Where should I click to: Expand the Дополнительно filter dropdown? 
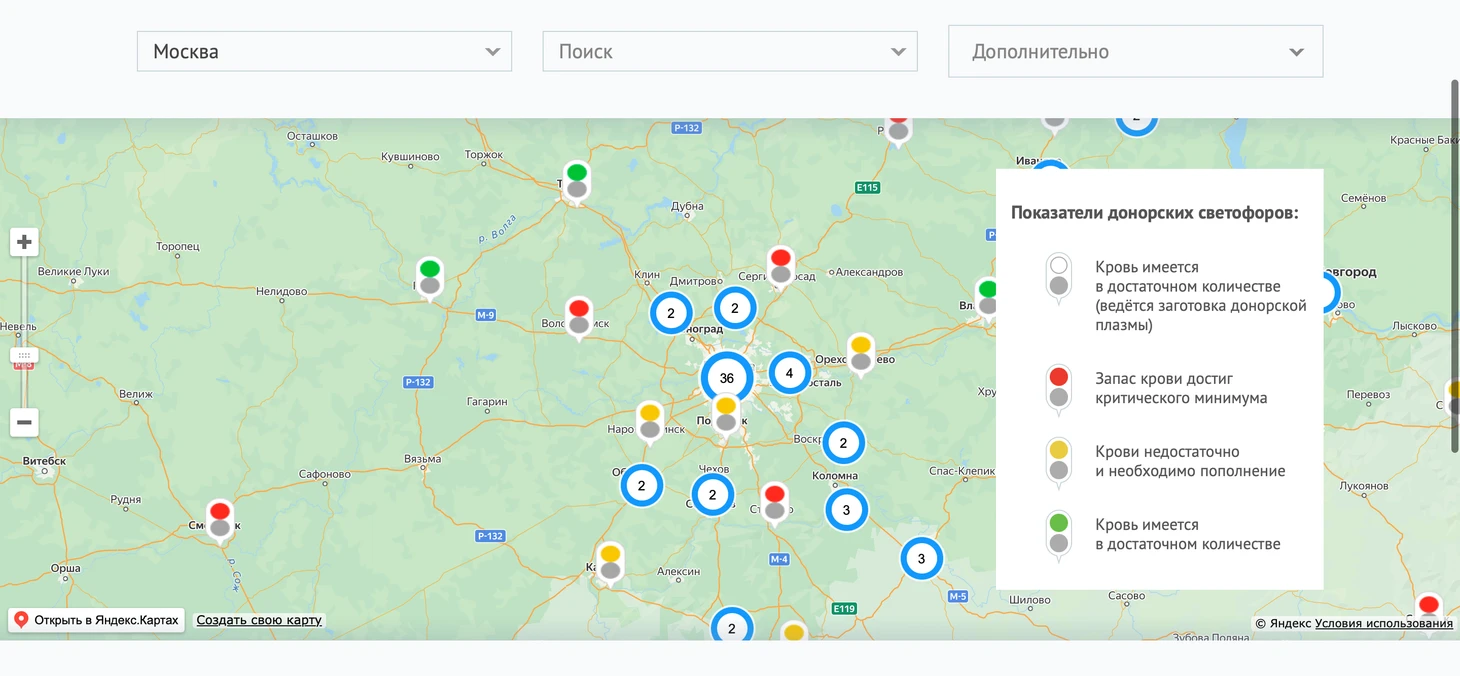(1135, 52)
